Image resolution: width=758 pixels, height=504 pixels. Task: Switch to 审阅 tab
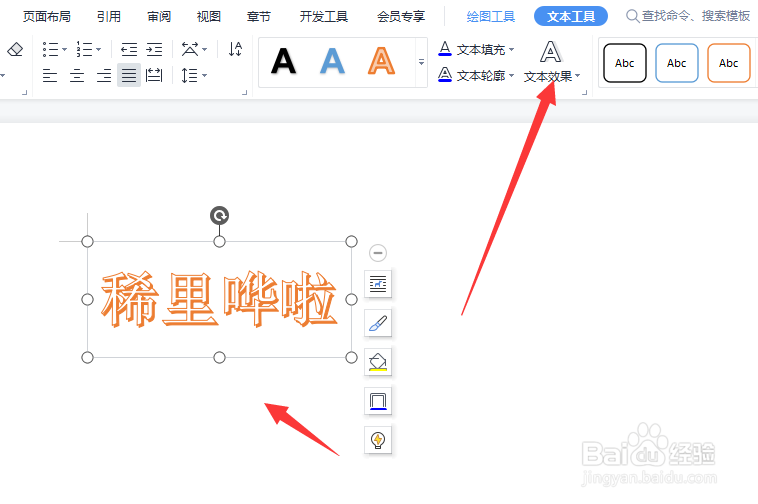click(x=159, y=16)
